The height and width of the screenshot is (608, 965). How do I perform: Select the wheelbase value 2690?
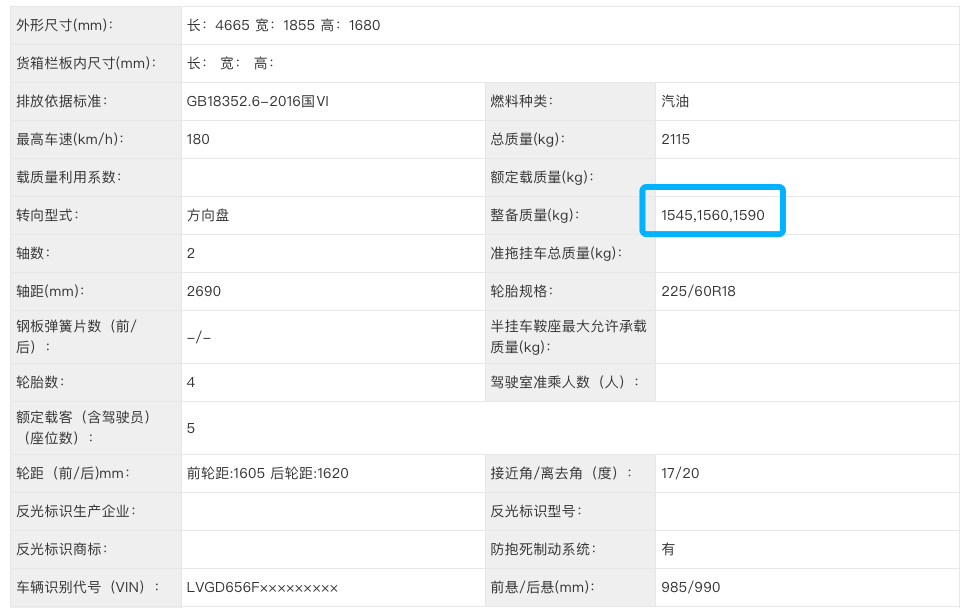204,291
